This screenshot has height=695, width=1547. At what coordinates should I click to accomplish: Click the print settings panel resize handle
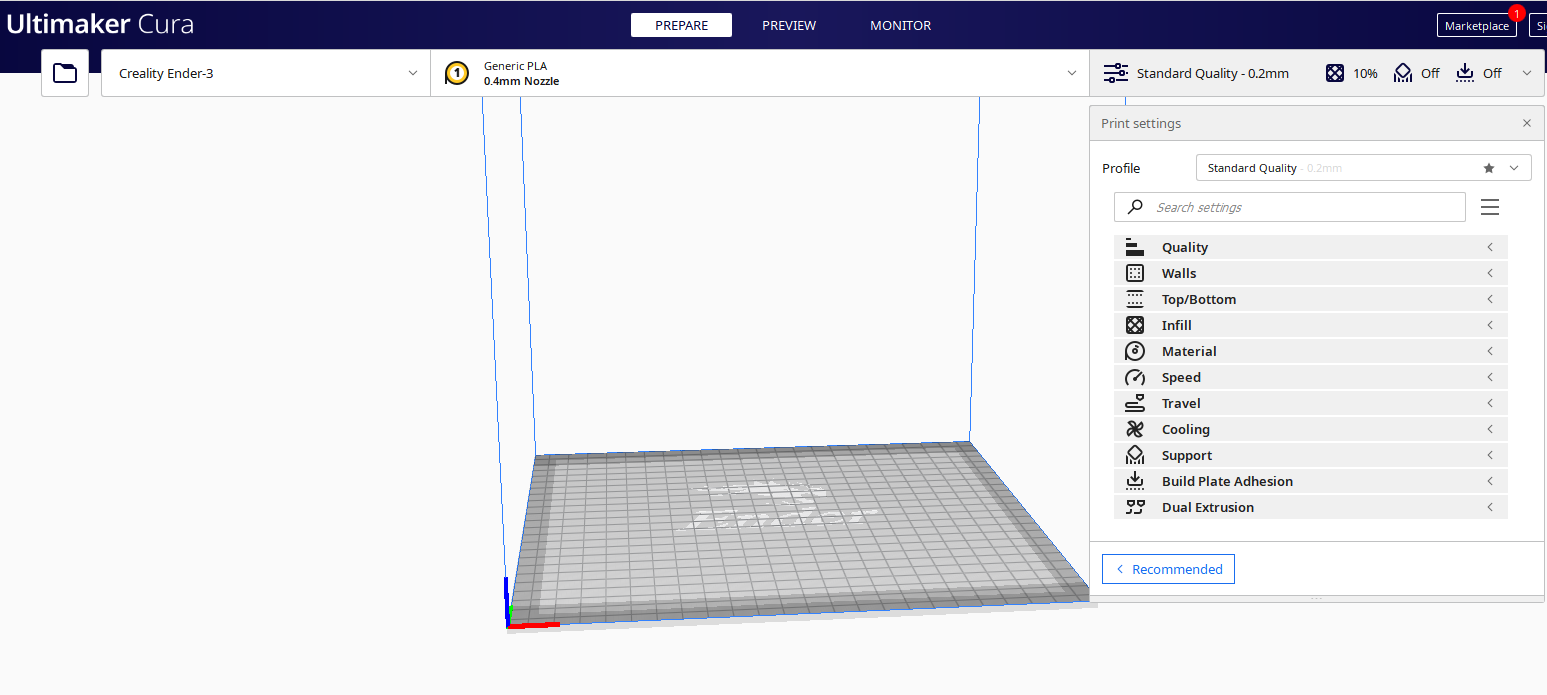[1316, 598]
